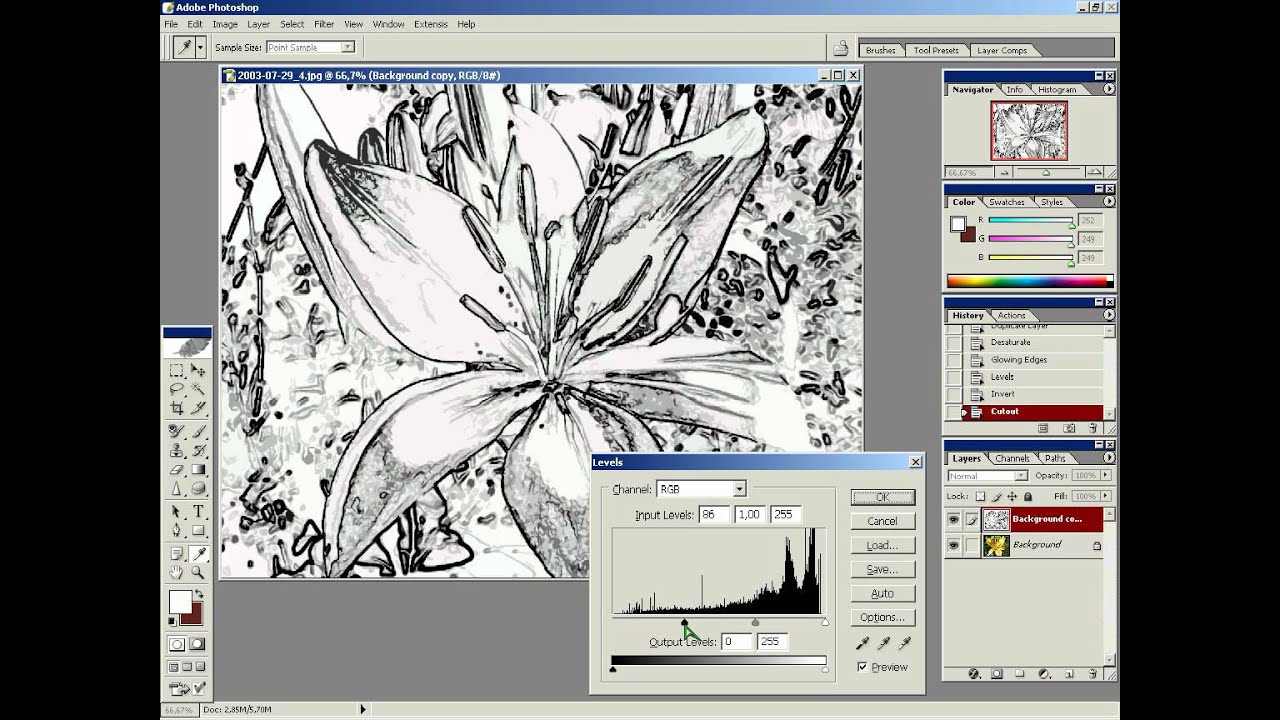Open the Channel dropdown in Levels
This screenshot has width=1280, height=720.
click(739, 489)
